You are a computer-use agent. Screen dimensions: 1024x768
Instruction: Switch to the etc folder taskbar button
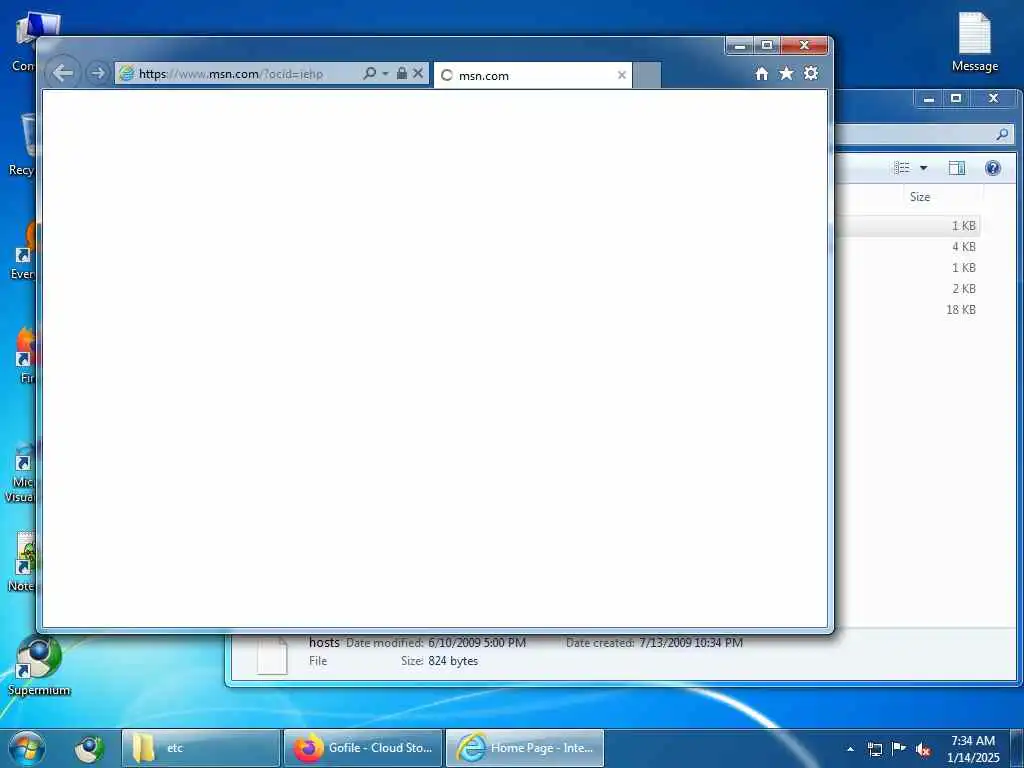pyautogui.click(x=200, y=748)
